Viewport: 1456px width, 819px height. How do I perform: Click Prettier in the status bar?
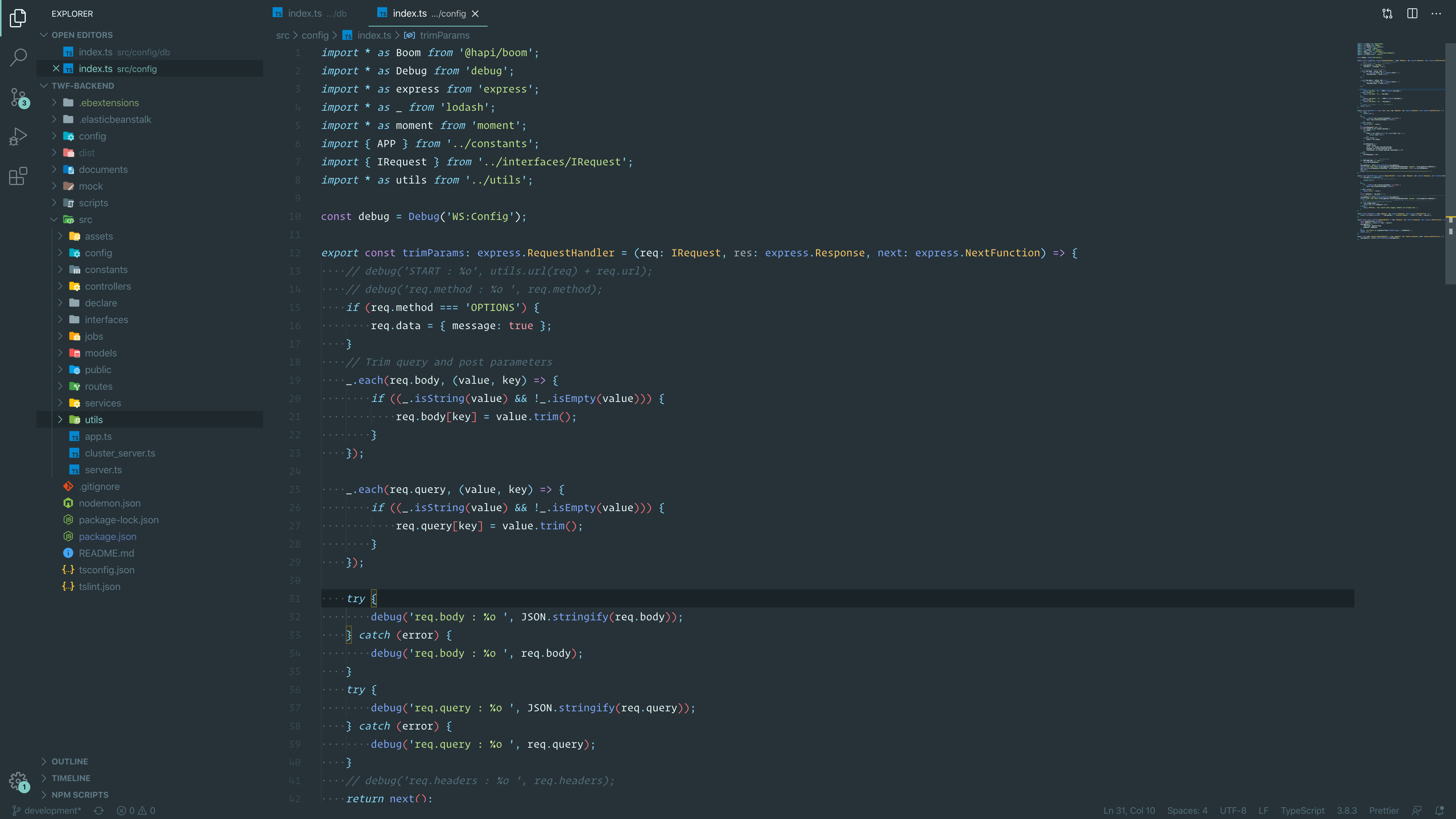click(x=1384, y=811)
